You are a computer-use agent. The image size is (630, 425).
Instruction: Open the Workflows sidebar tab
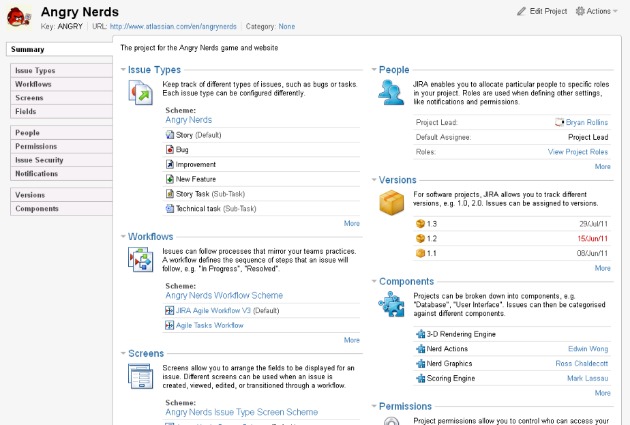click(x=61, y=84)
